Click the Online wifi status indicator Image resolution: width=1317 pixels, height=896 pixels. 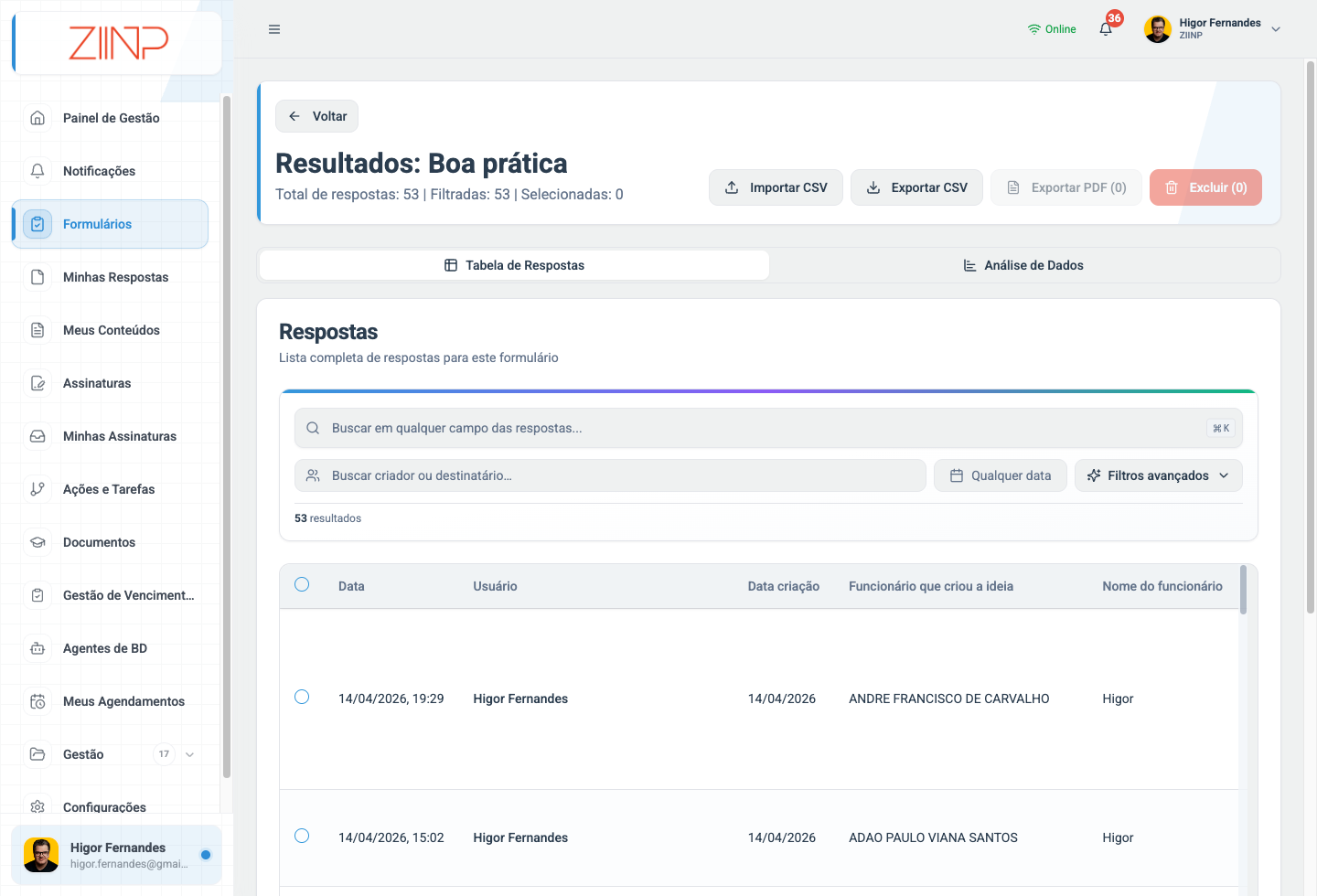1052,29
